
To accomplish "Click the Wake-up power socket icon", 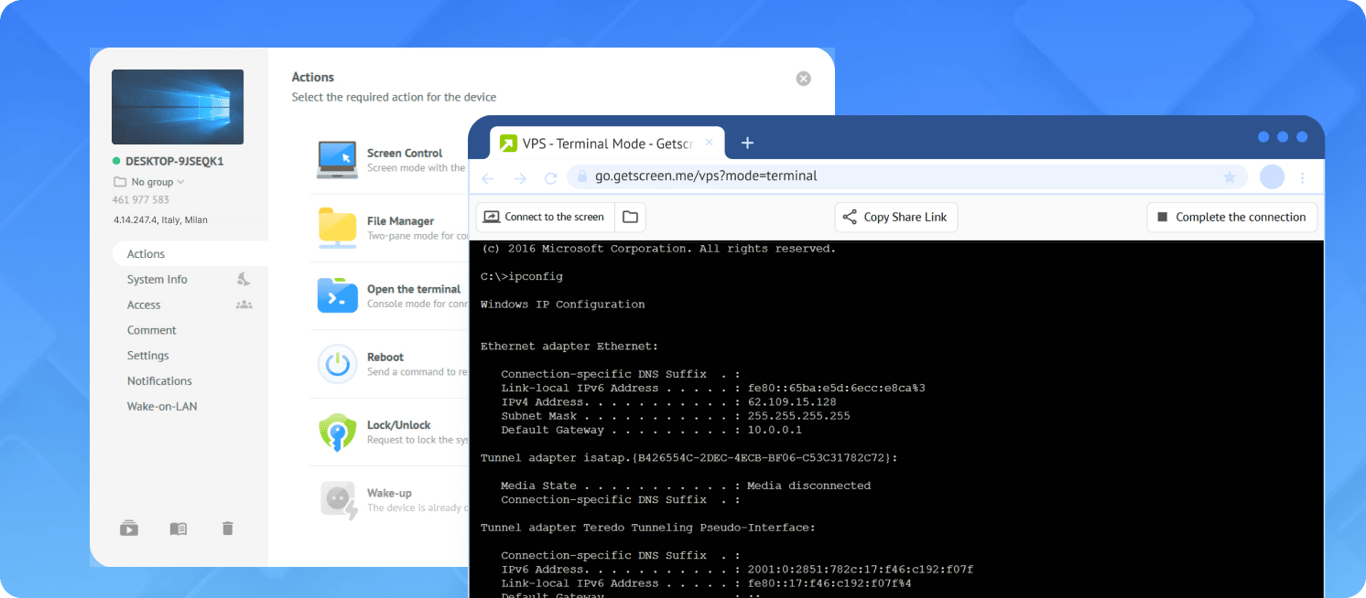I will tap(337, 497).
